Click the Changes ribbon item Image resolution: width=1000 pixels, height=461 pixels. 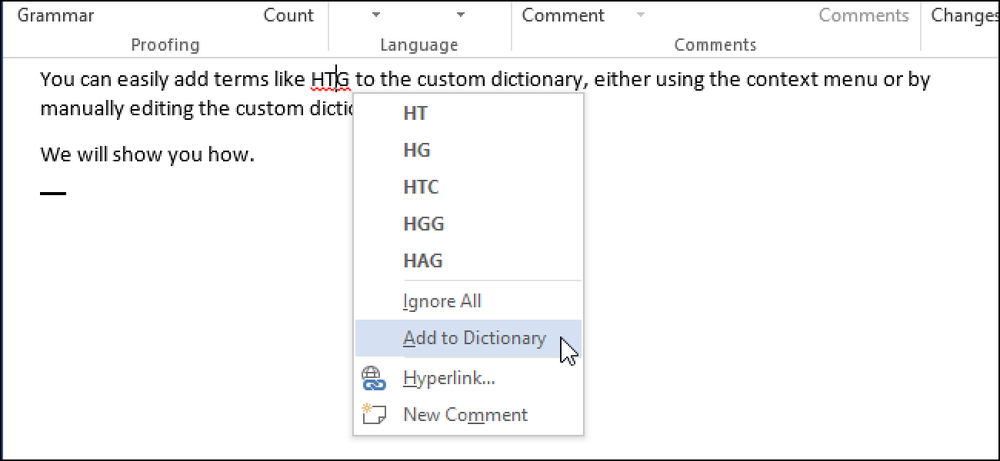965,15
